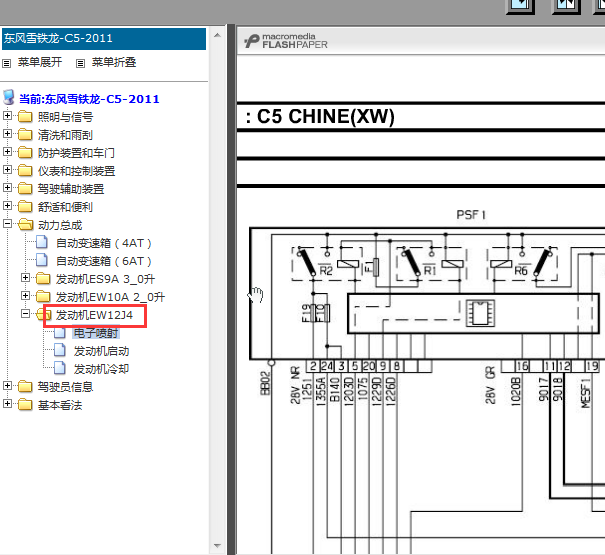Select 驾驶辅助装置 tree label
The image size is (605, 555).
[x=71, y=189]
